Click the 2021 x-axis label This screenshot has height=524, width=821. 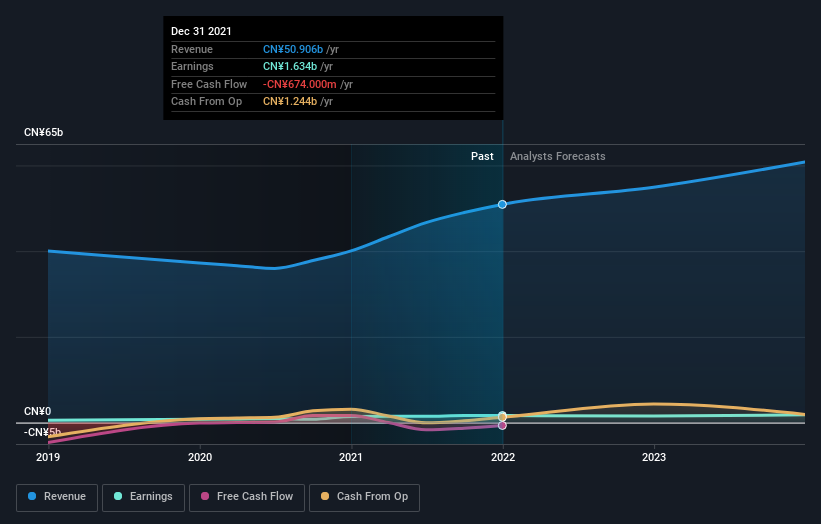(x=351, y=458)
